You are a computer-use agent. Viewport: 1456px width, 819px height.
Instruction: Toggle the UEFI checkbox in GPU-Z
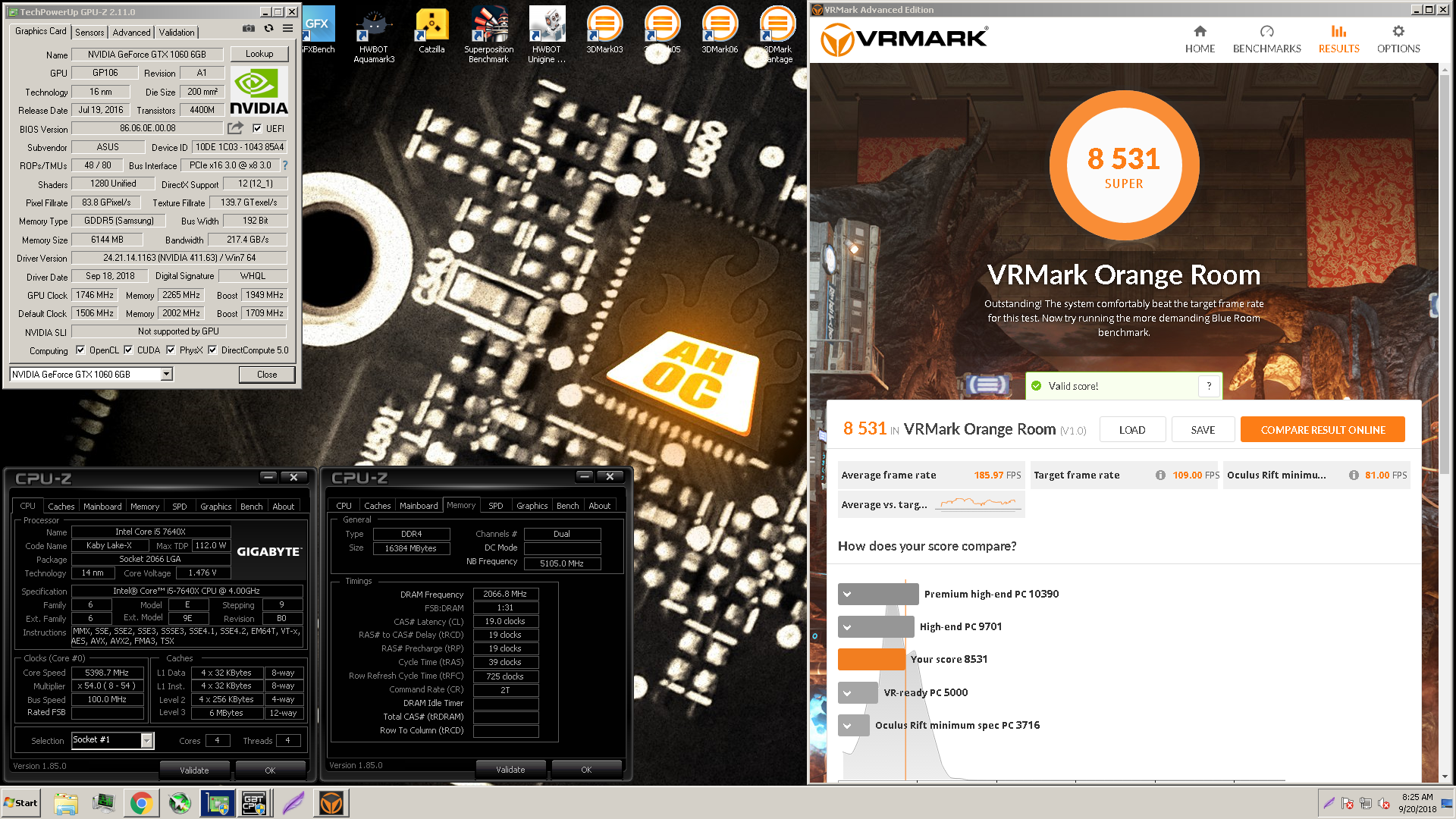pos(257,128)
